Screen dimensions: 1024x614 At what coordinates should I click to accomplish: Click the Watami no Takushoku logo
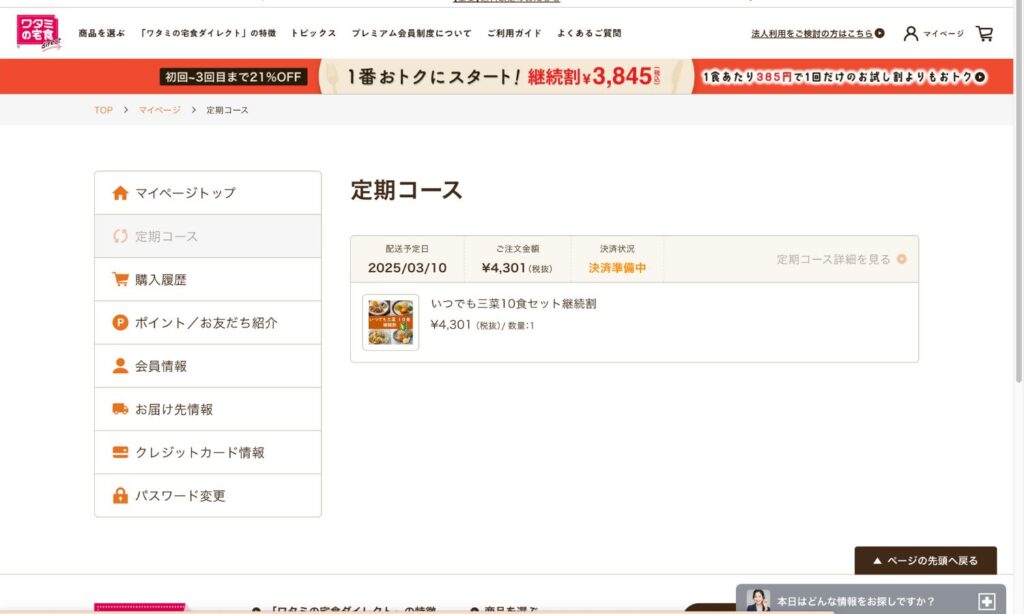tap(38, 33)
